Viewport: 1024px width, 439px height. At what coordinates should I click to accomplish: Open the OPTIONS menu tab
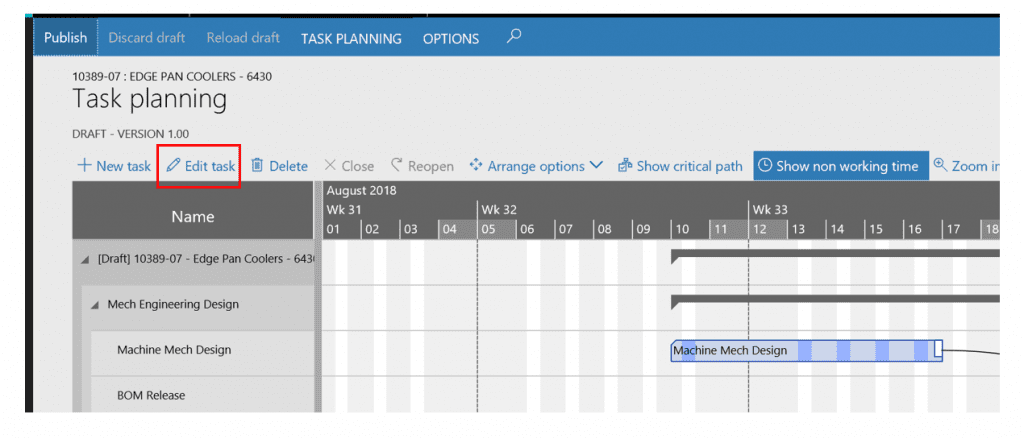(450, 39)
